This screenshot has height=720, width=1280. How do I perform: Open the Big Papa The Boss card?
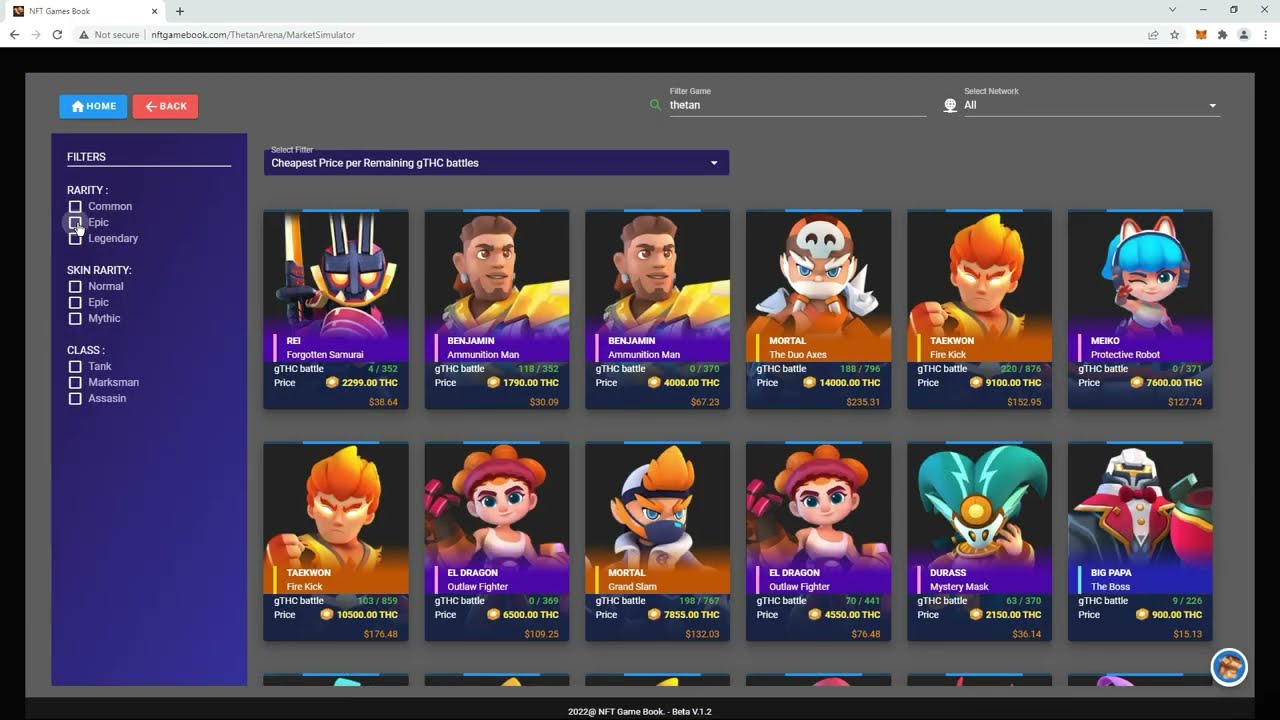1140,541
